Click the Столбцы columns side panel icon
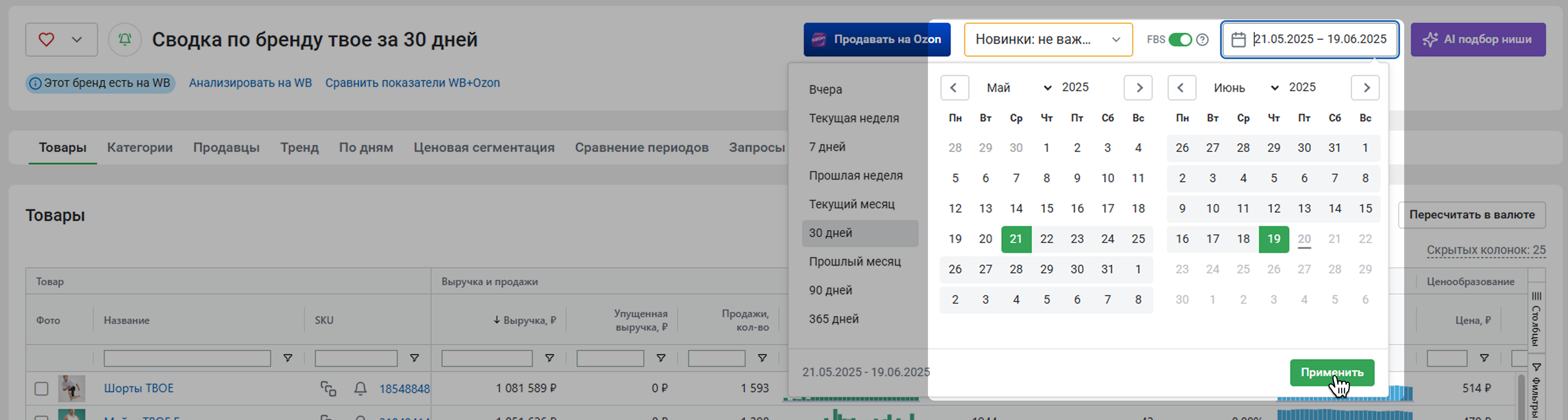The width and height of the screenshot is (1568, 420). tap(1537, 296)
